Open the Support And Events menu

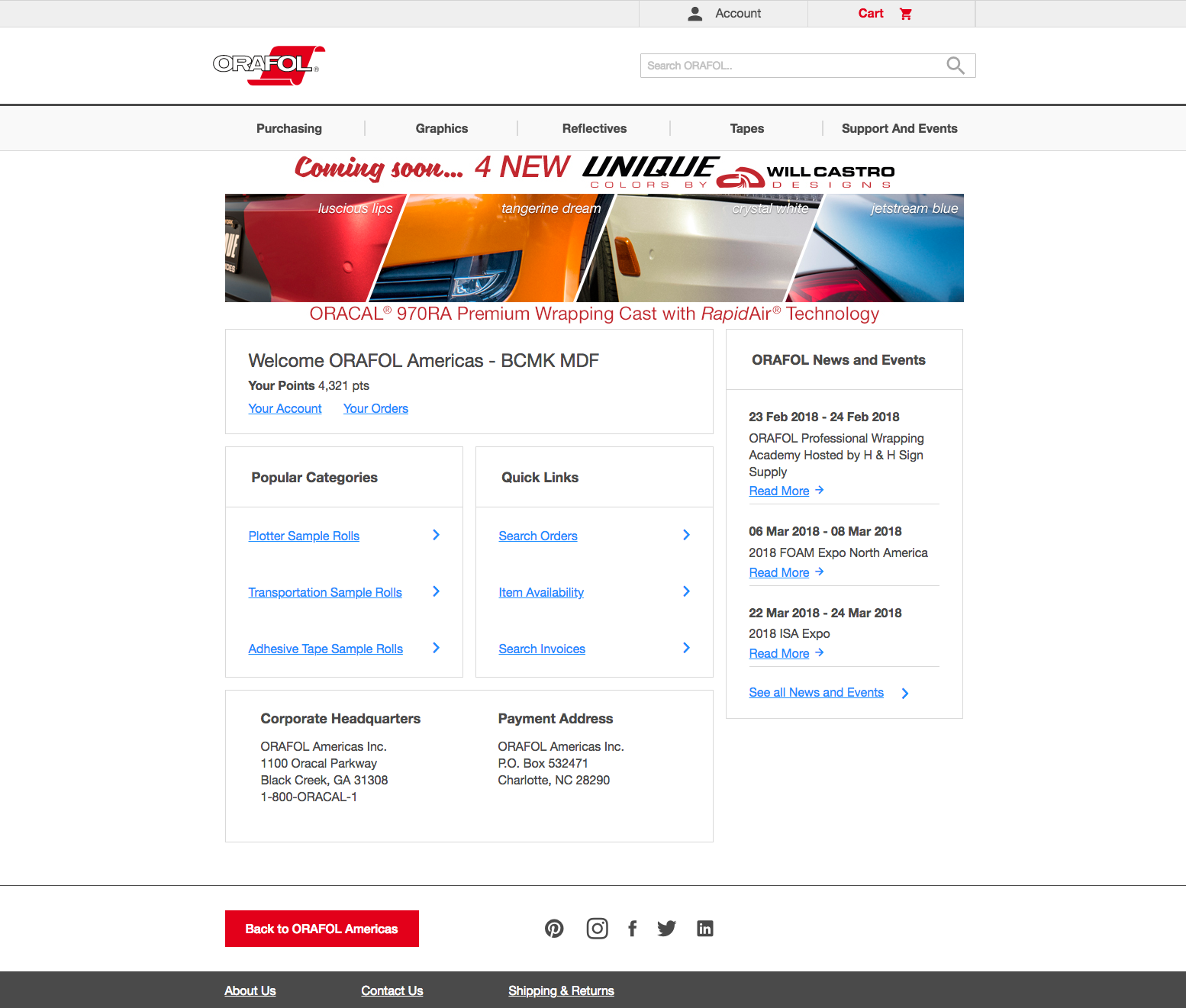pyautogui.click(x=900, y=128)
